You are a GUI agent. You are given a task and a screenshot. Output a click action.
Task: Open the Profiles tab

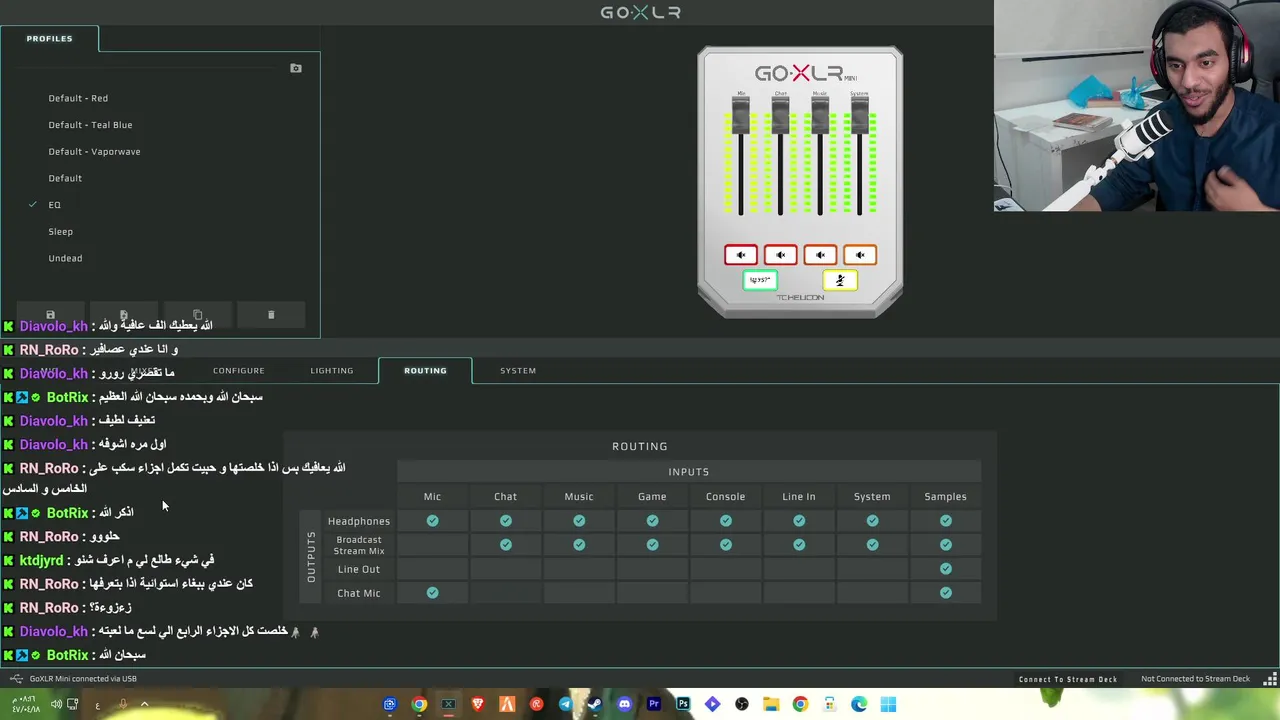(49, 38)
